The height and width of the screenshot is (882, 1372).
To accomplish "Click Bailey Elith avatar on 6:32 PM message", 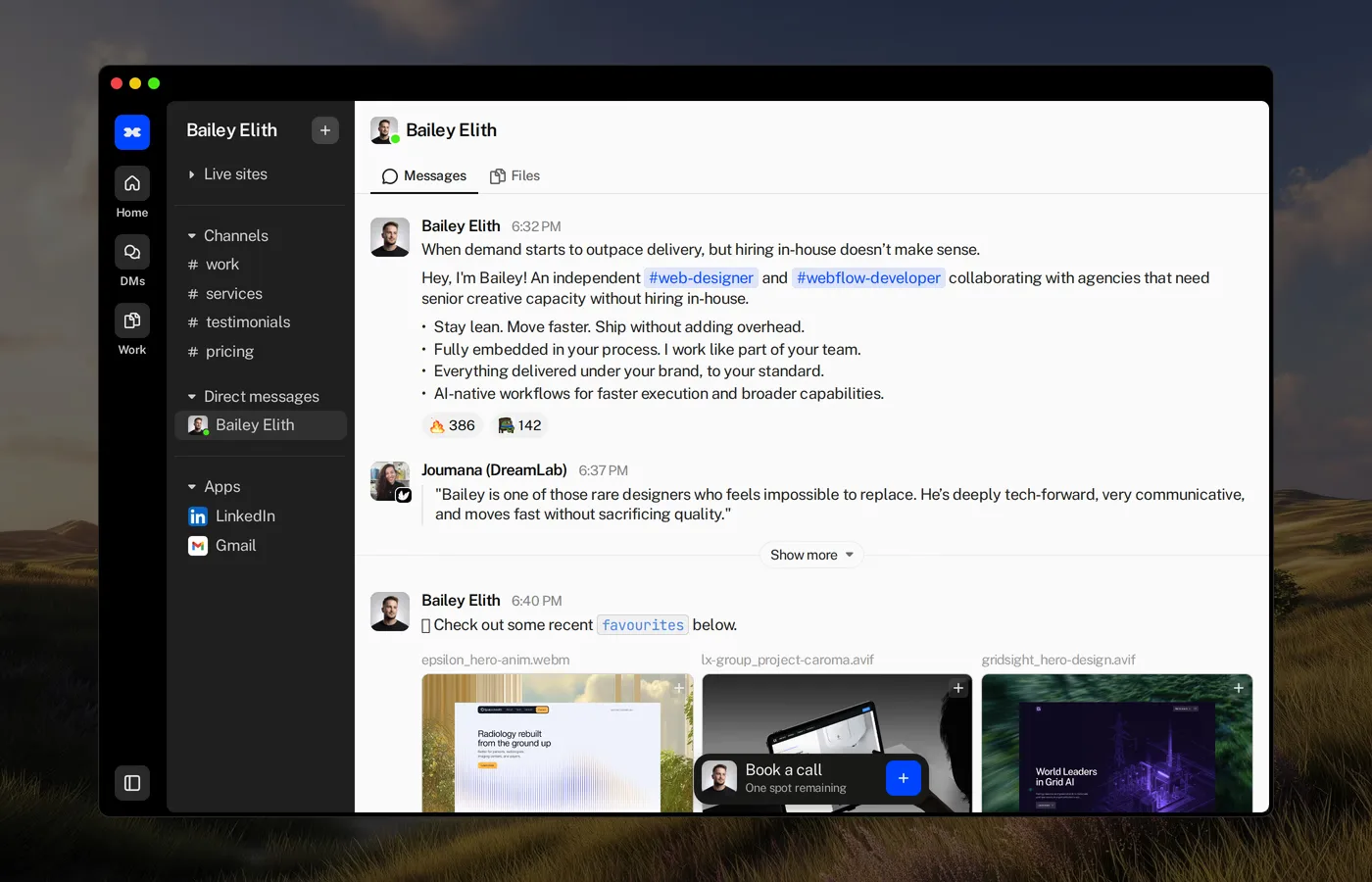I will click(390, 237).
